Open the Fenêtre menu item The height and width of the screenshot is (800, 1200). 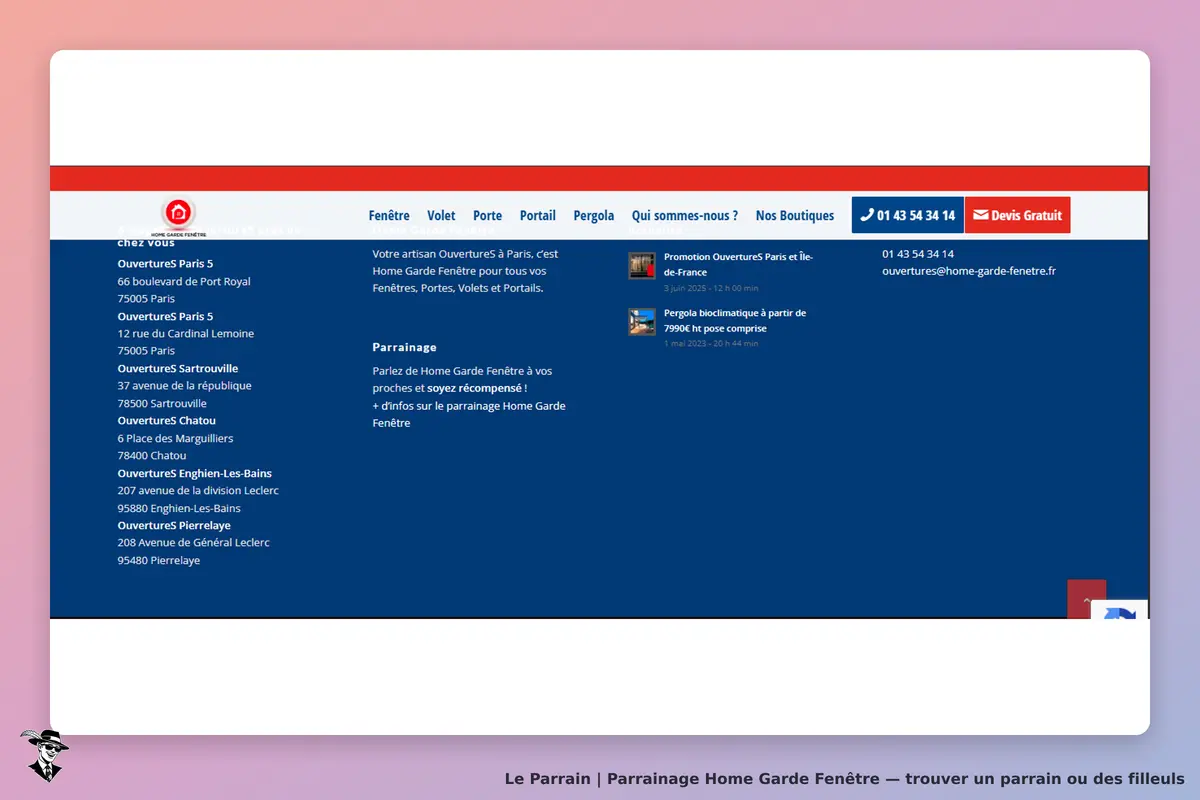(x=389, y=215)
